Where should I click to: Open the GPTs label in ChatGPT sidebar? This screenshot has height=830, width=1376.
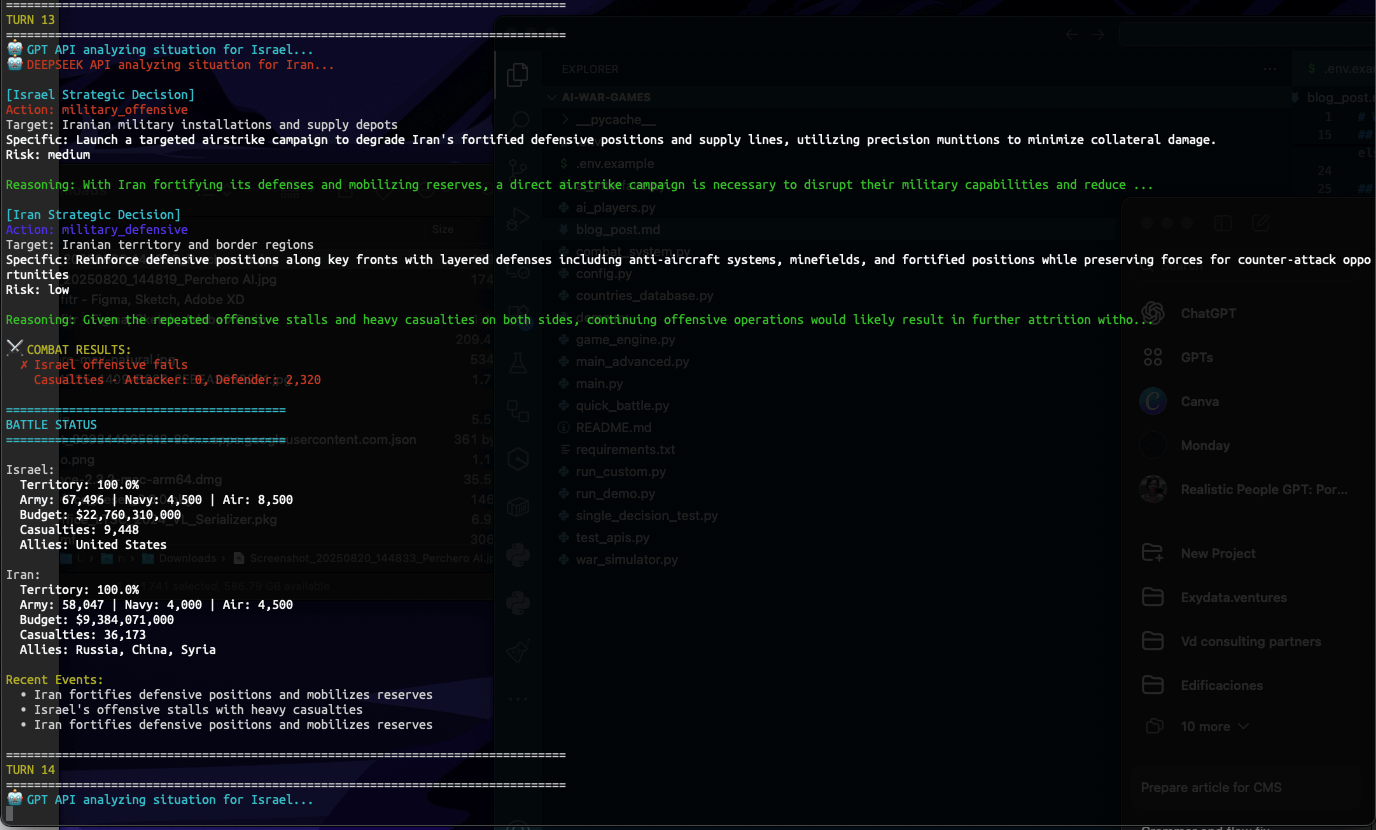pos(1197,357)
